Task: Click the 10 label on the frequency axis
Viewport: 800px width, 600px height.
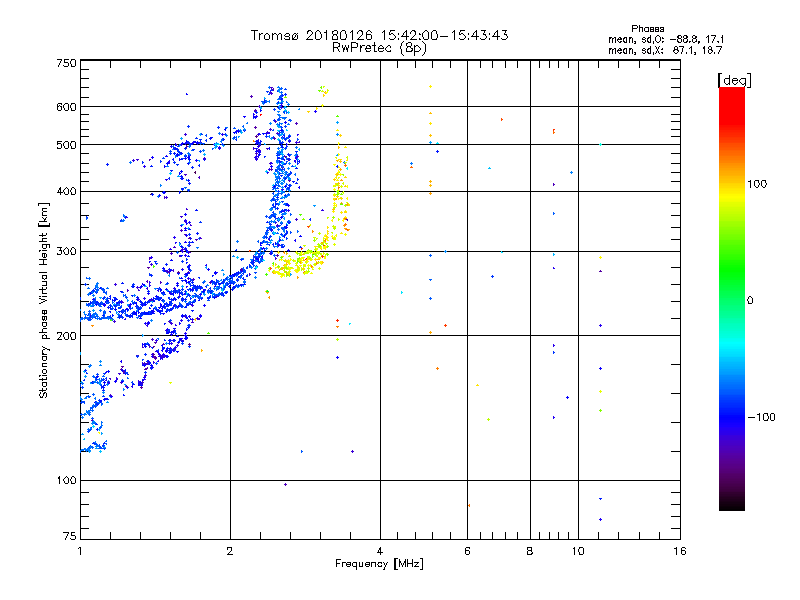Action: click(x=578, y=551)
